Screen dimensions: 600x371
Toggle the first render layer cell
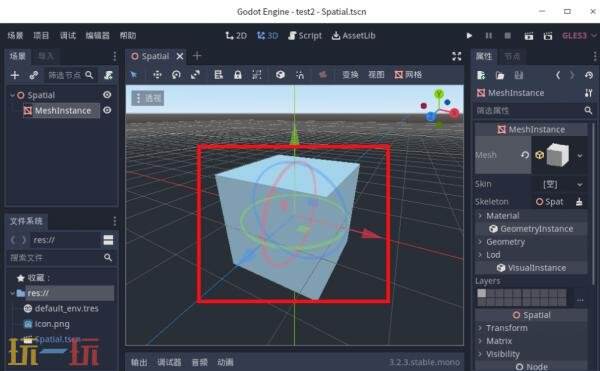pyautogui.click(x=481, y=293)
